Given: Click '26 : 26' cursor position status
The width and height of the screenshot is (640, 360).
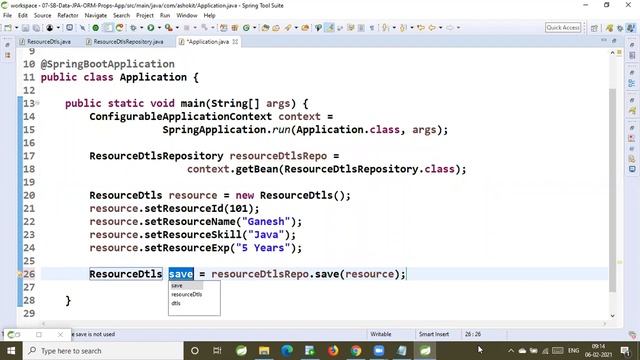Looking at the screenshot, I should coord(473,334).
